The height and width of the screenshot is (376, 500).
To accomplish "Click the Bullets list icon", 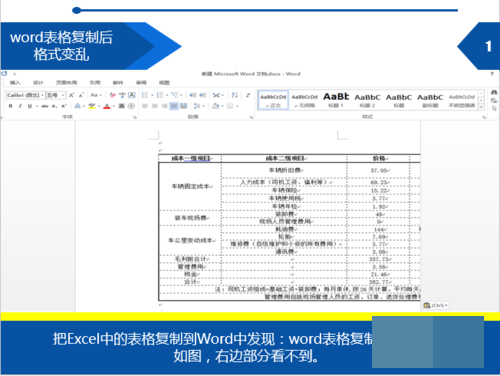I will (145, 95).
